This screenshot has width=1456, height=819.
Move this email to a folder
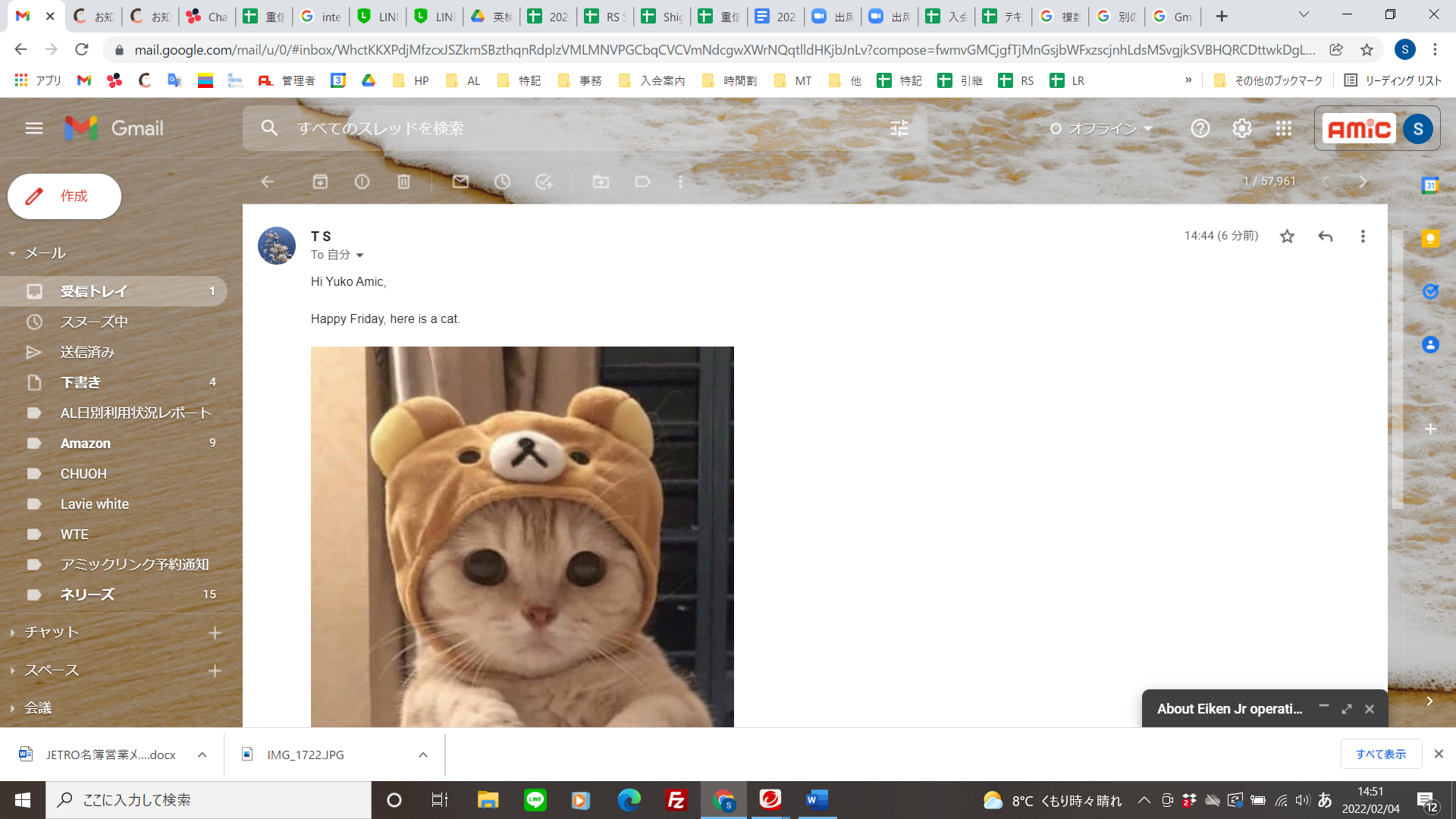coord(601,181)
